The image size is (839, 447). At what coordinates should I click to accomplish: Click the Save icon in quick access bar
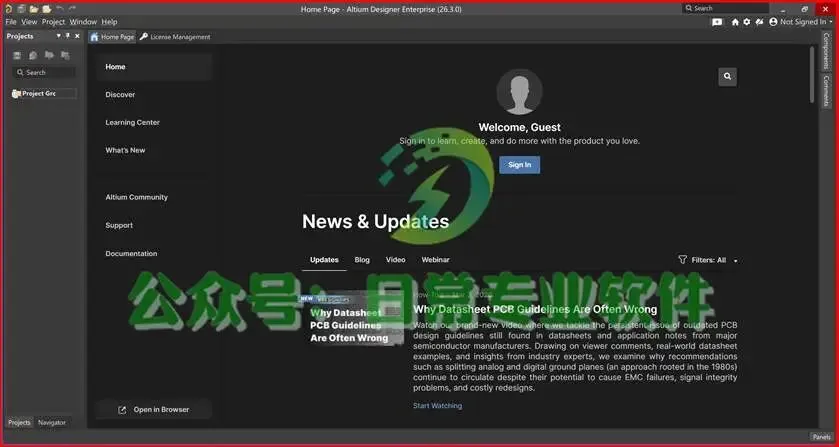(x=21, y=9)
